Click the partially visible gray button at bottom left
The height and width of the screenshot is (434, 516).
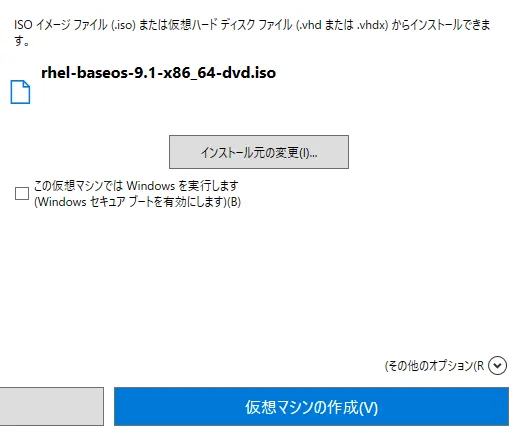tap(52, 406)
